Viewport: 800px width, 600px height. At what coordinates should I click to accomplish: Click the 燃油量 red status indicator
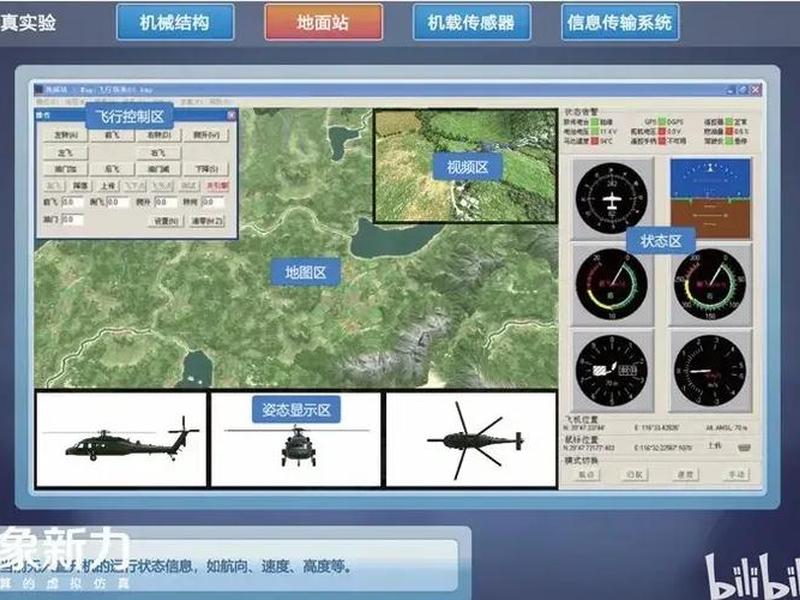[729, 131]
